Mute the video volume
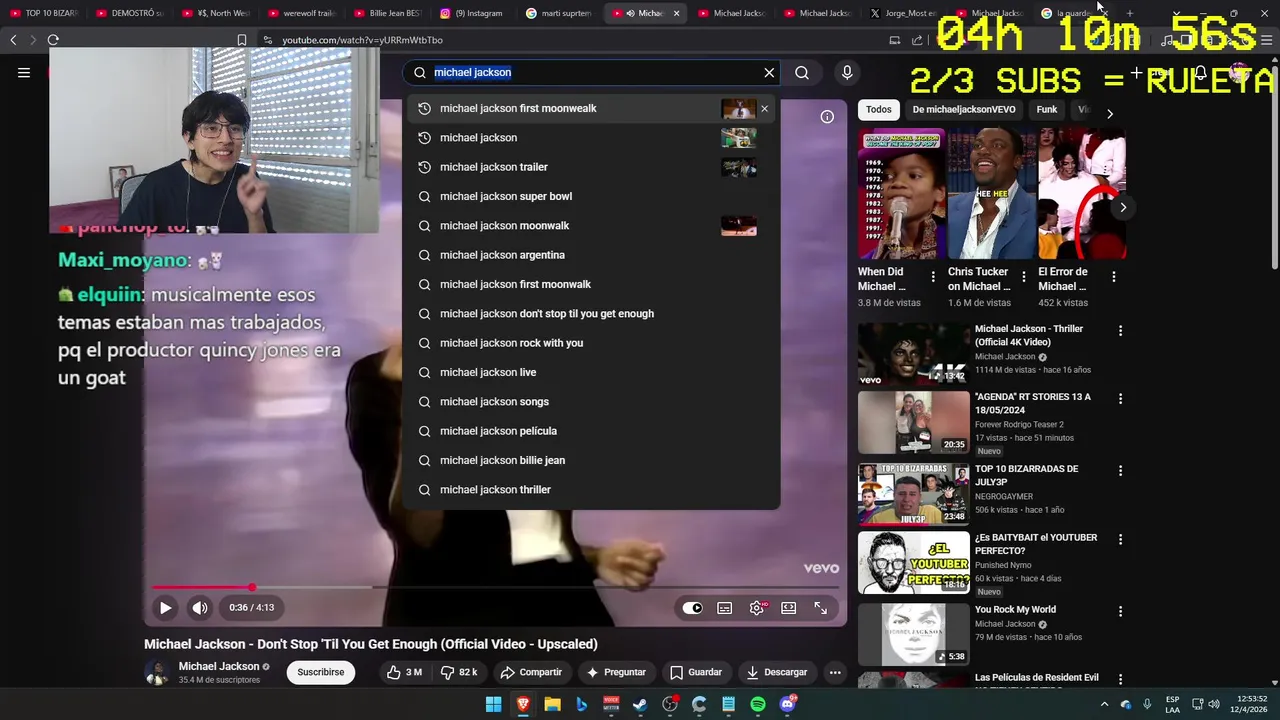 [200, 607]
